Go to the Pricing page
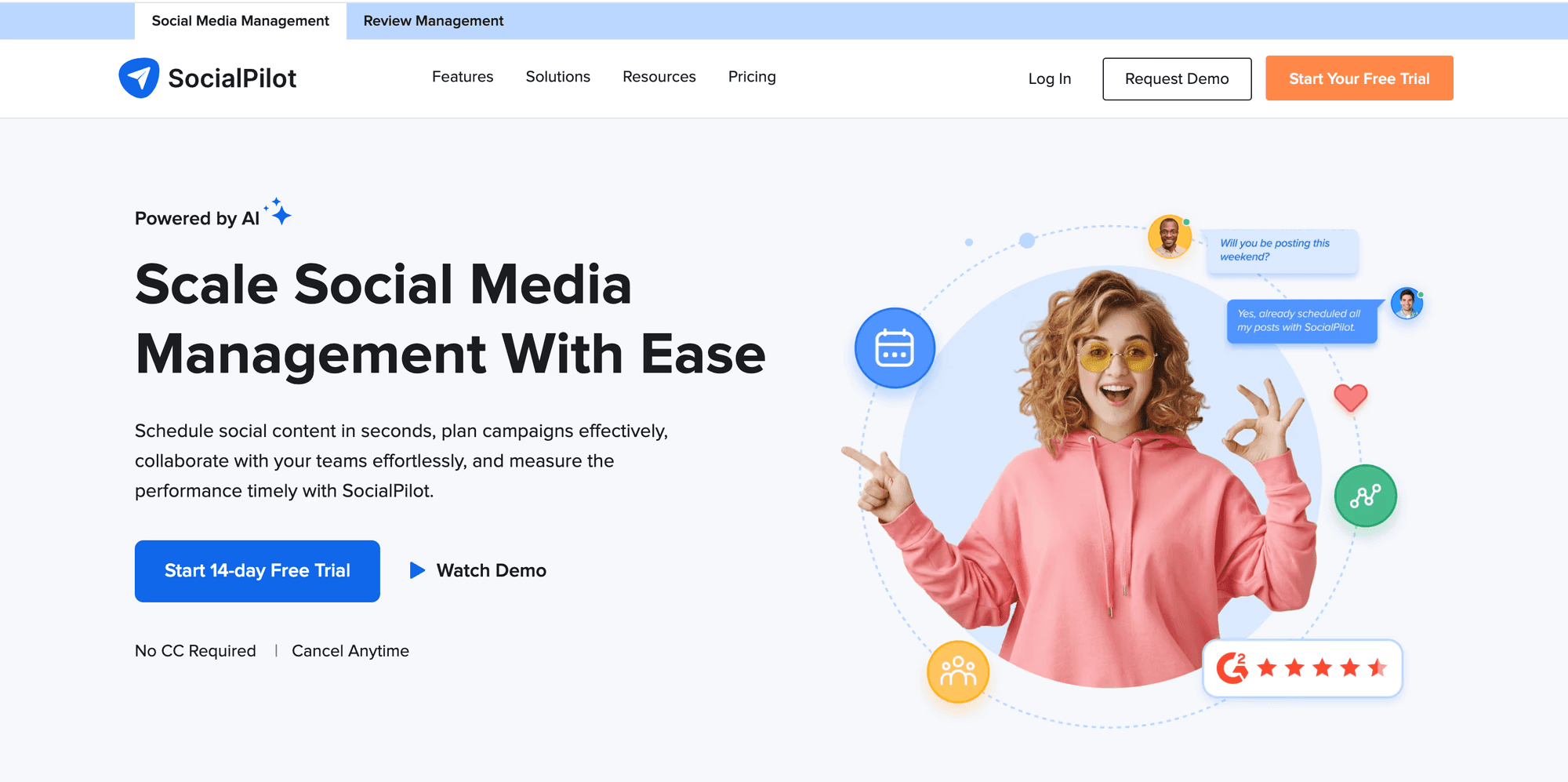Screen dimensions: 1568x782 752,77
